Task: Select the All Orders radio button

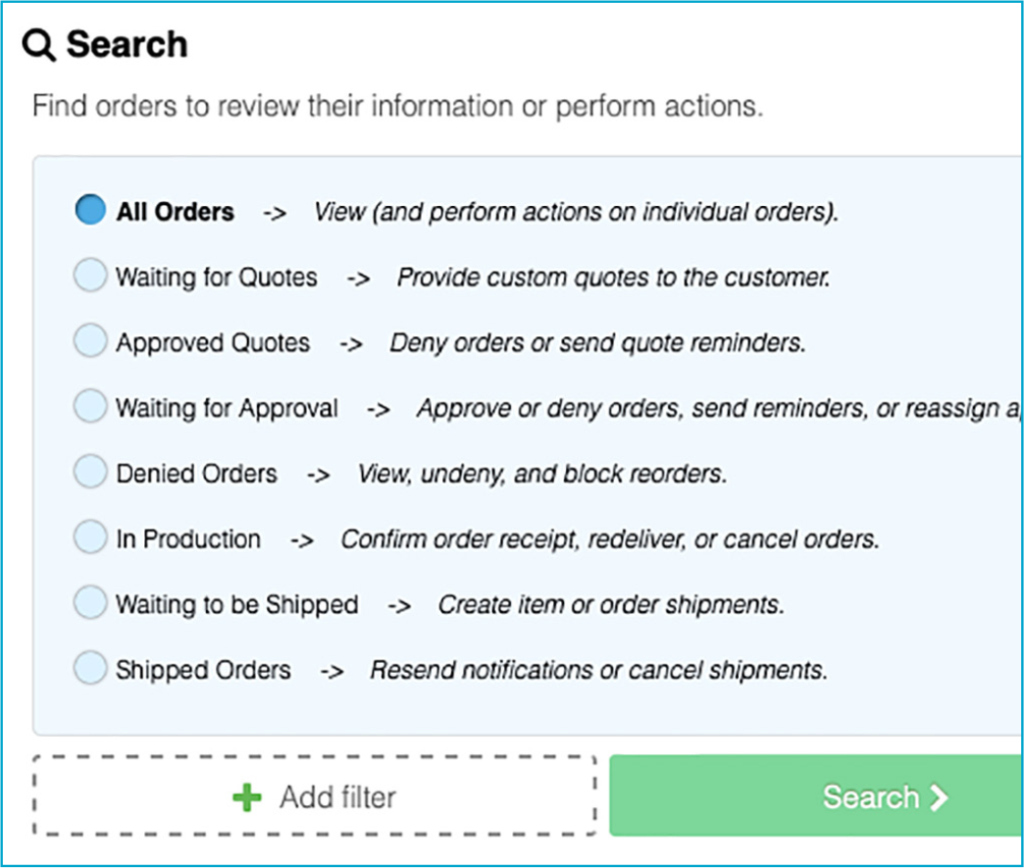Action: tap(90, 210)
